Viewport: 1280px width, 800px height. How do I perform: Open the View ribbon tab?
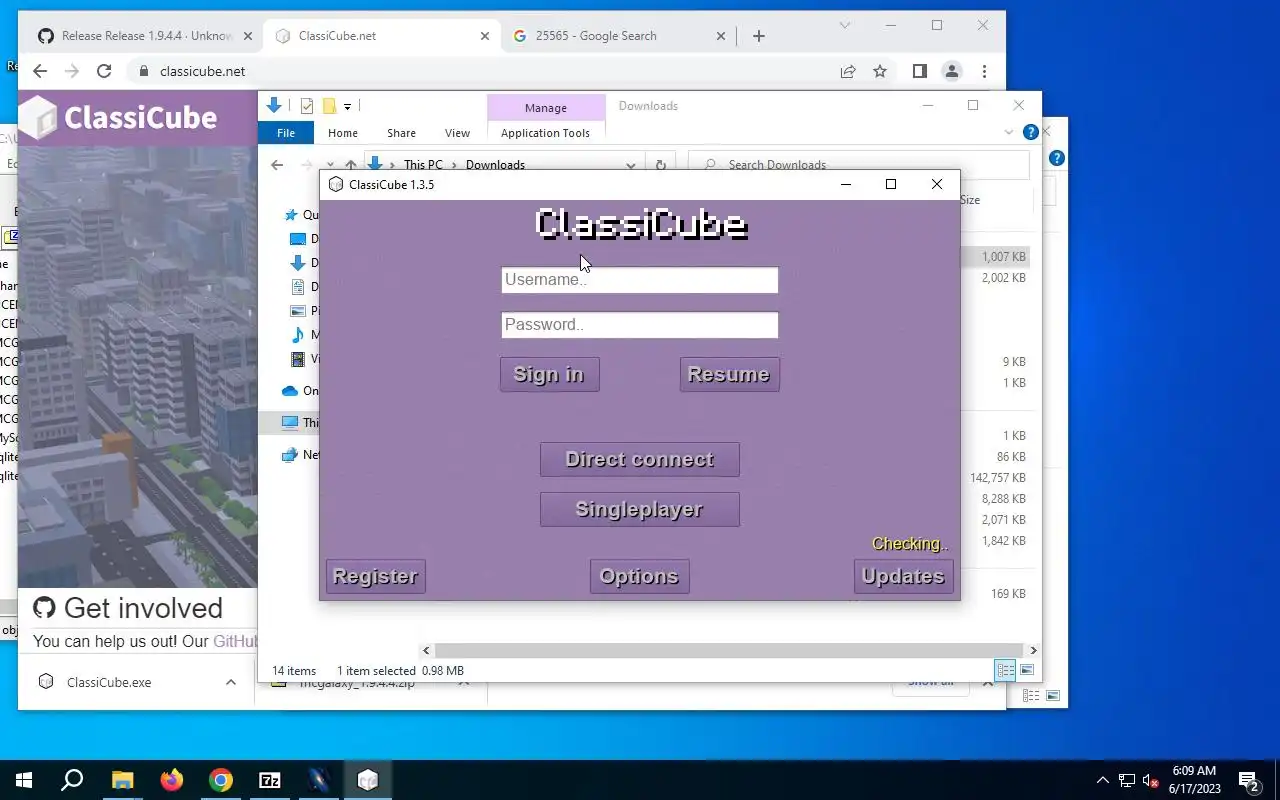pyautogui.click(x=457, y=133)
